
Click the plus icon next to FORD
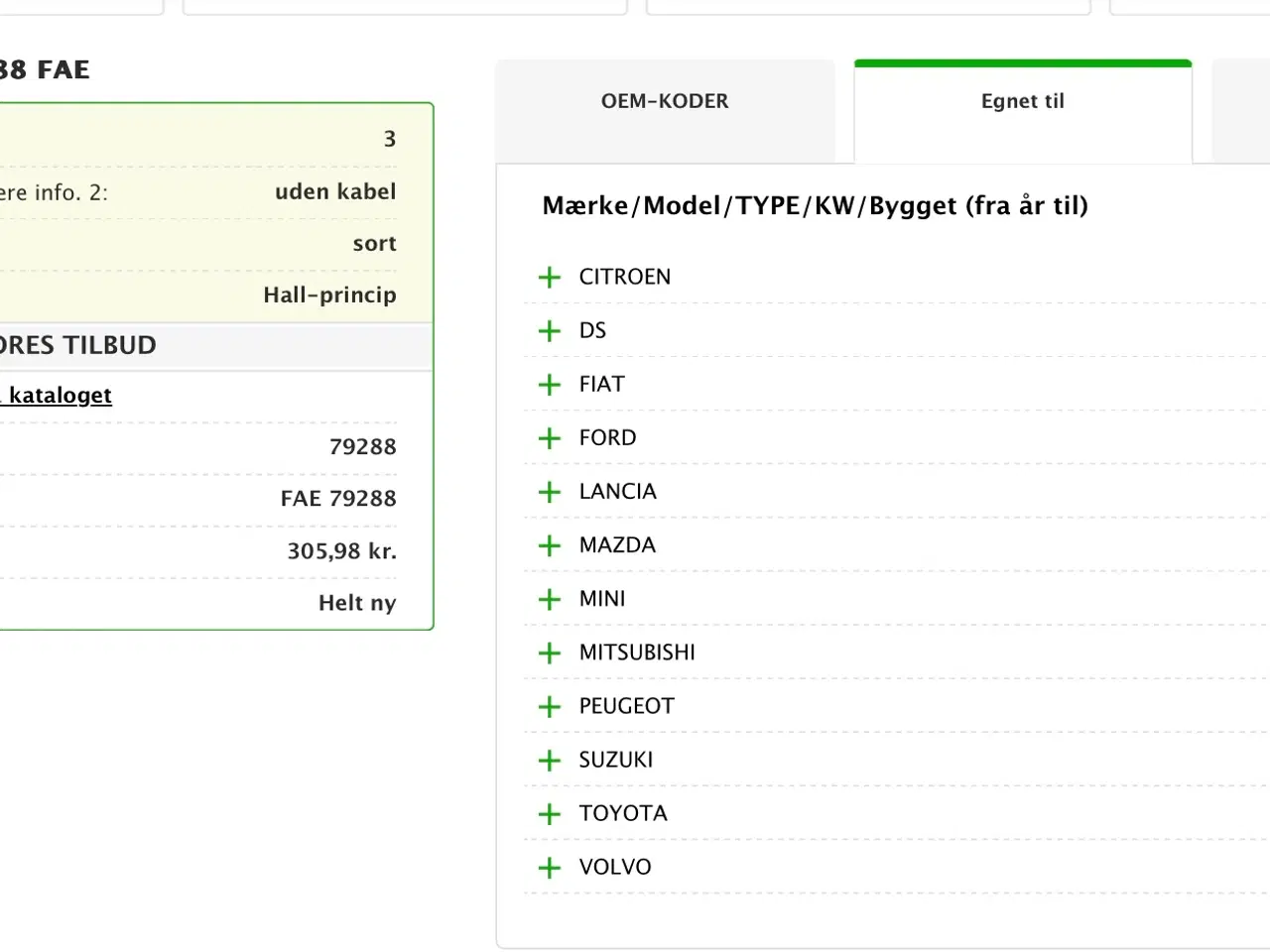click(x=550, y=438)
